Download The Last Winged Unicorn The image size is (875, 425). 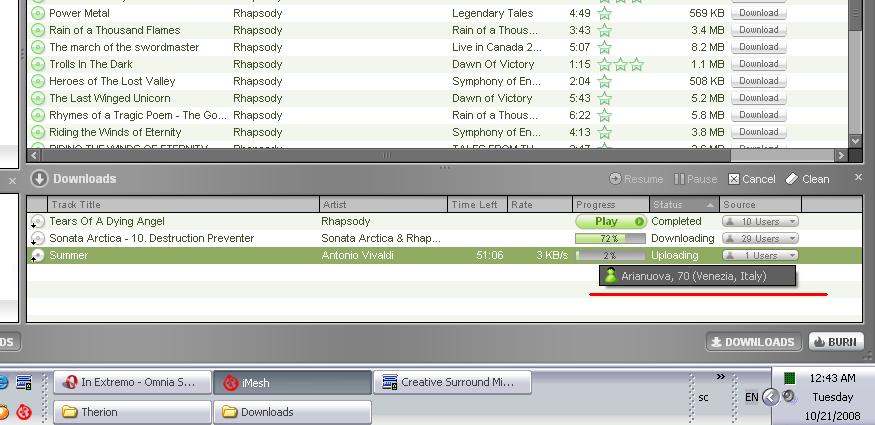(x=758, y=98)
